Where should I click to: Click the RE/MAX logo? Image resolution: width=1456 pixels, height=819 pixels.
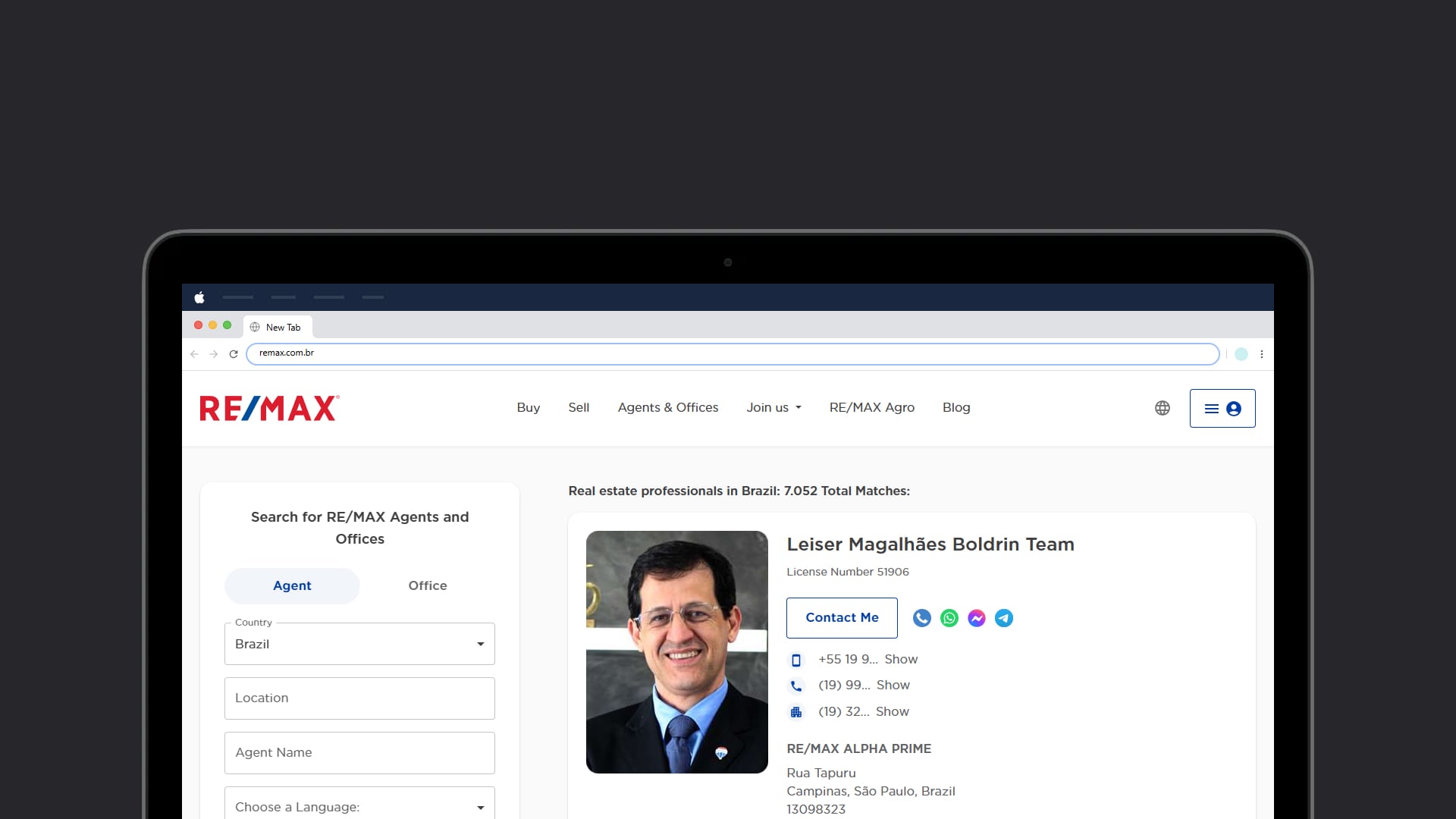[x=269, y=408]
